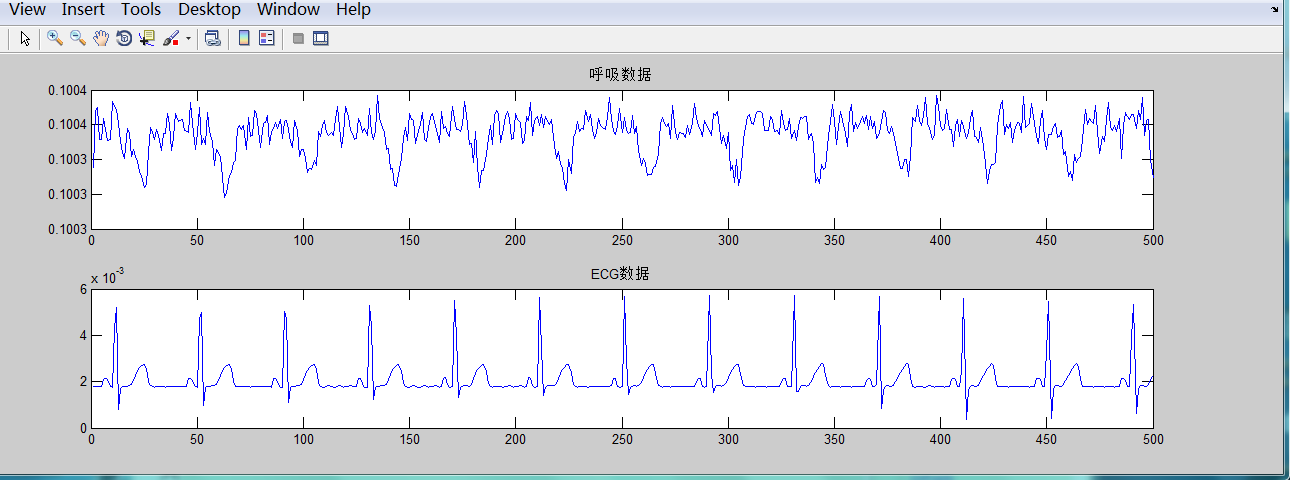Screen dimensions: 1290x480
Task: Open the View menu
Action: pyautogui.click(x=27, y=10)
